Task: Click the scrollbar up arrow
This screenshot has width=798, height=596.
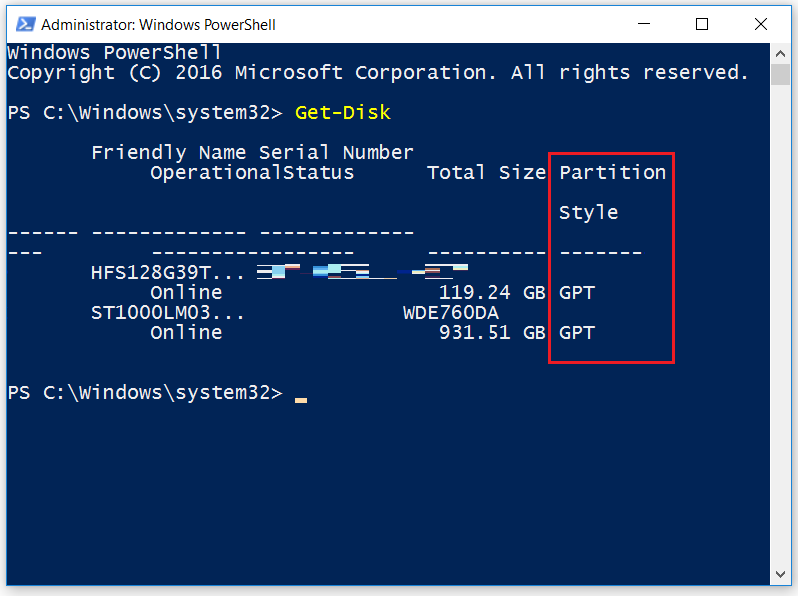Action: tap(780, 53)
